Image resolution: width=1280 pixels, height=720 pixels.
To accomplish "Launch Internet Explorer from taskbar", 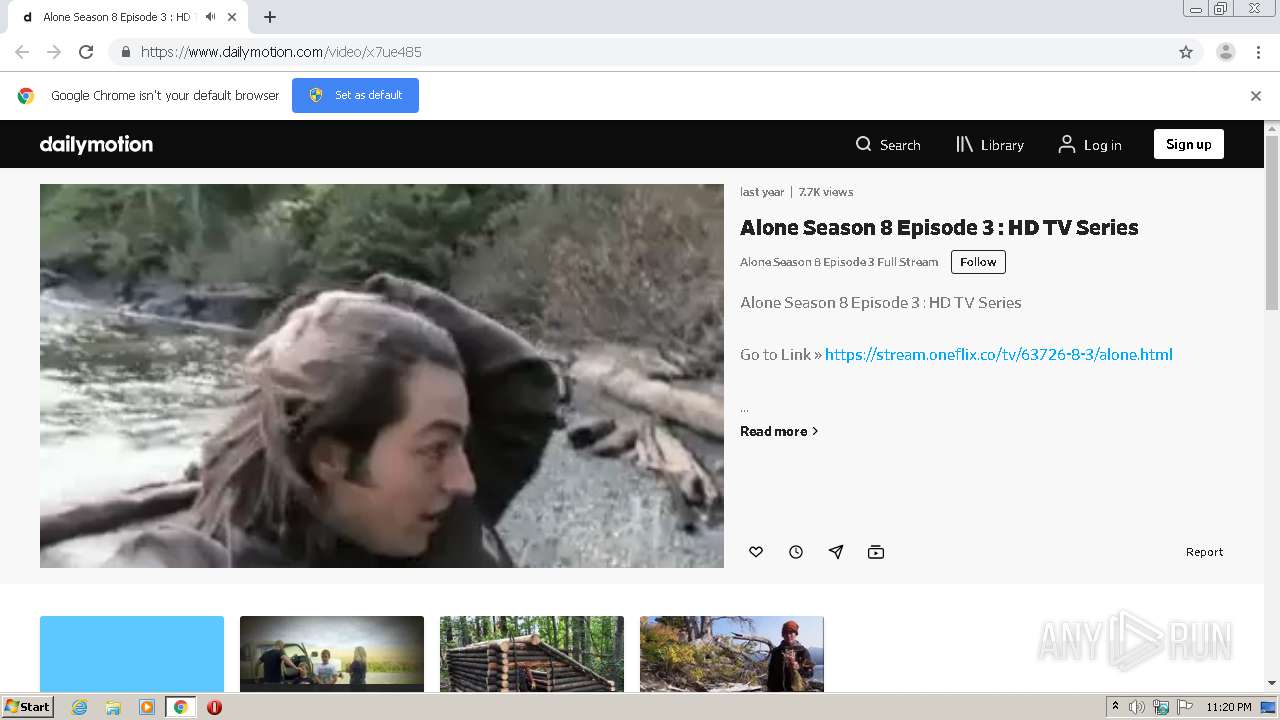I will click(x=80, y=707).
